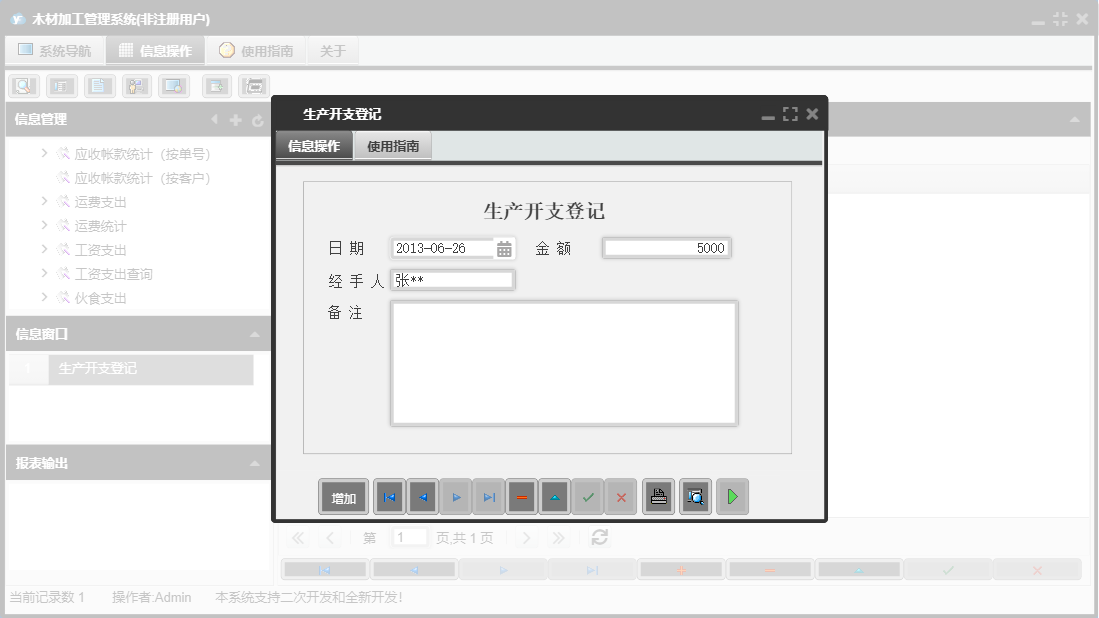
Task: Cancel changes with the red X icon
Action: point(621,496)
